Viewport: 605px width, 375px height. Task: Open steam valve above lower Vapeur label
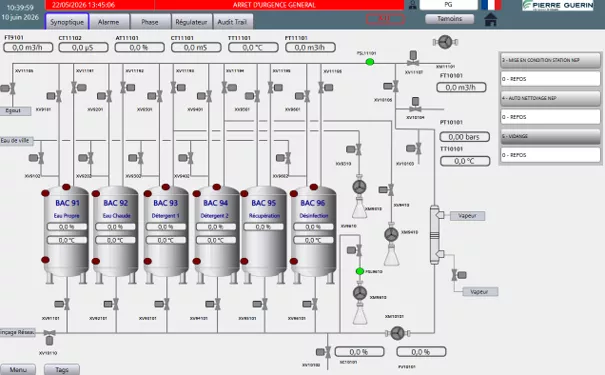(x=459, y=275)
